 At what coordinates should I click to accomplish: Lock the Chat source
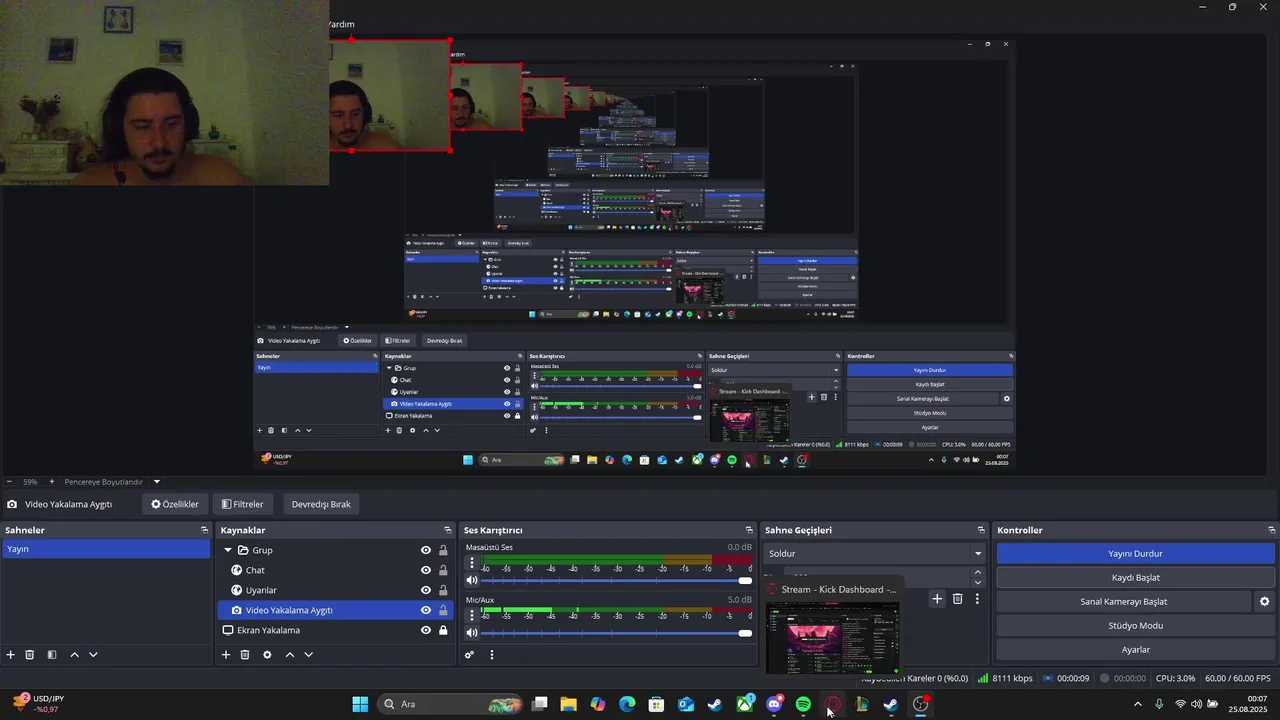[443, 570]
